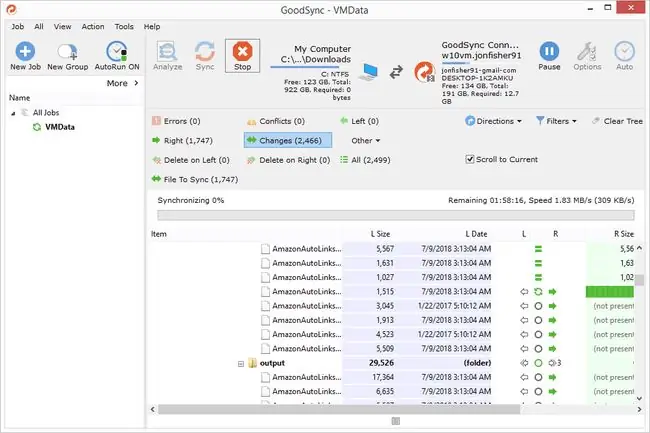
Task: Open the Action menu
Action: 93,27
